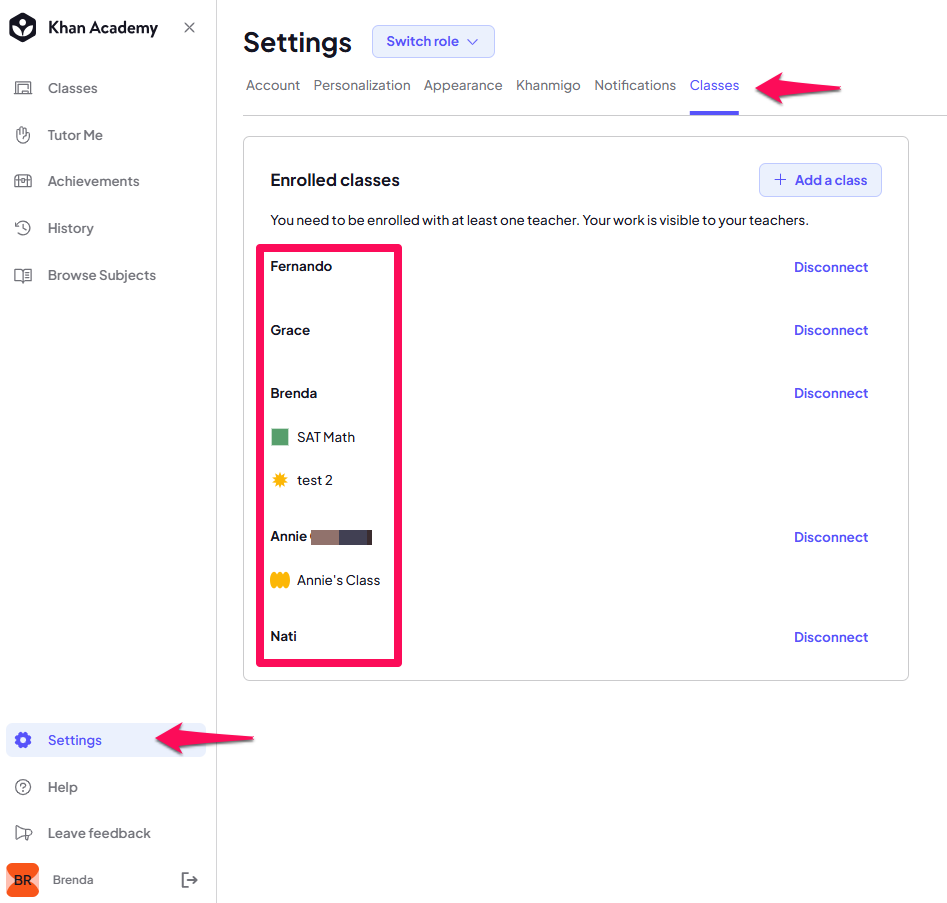Open History via the clock icon
947x903 pixels.
tap(23, 228)
